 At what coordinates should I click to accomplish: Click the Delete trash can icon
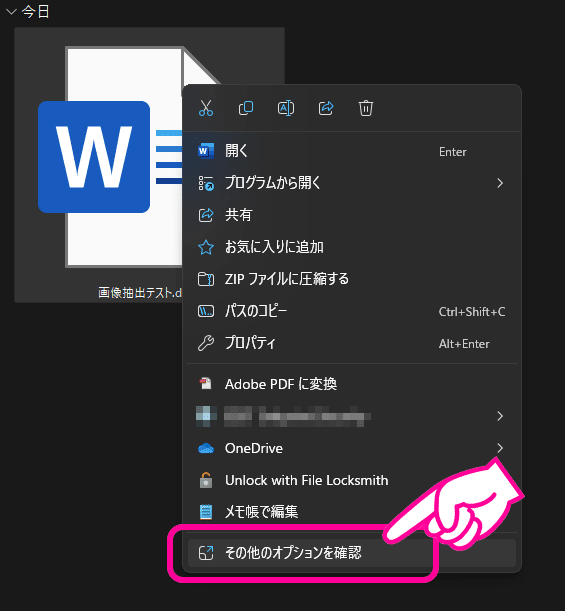pos(365,108)
